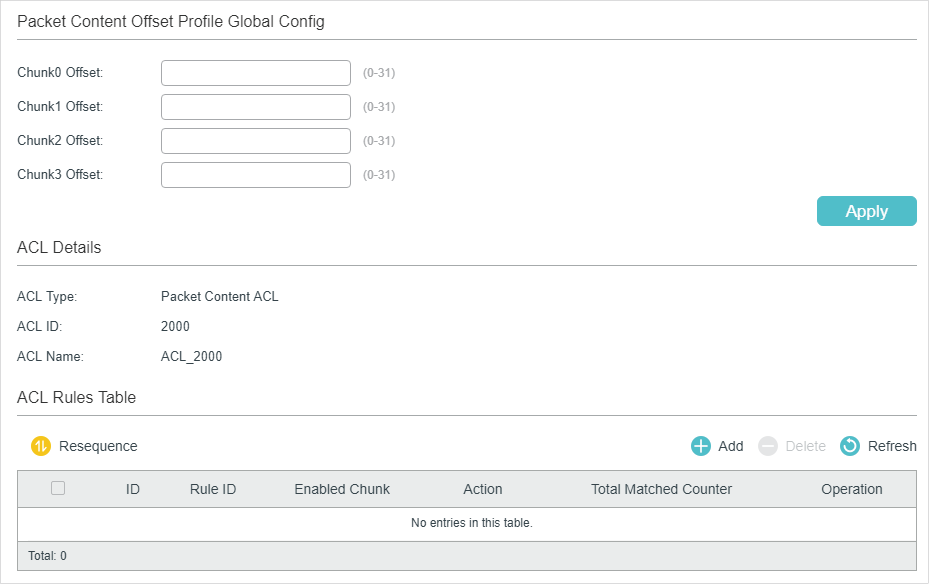Select the Enabled Chunk column header
This screenshot has width=929, height=584.
(342, 489)
